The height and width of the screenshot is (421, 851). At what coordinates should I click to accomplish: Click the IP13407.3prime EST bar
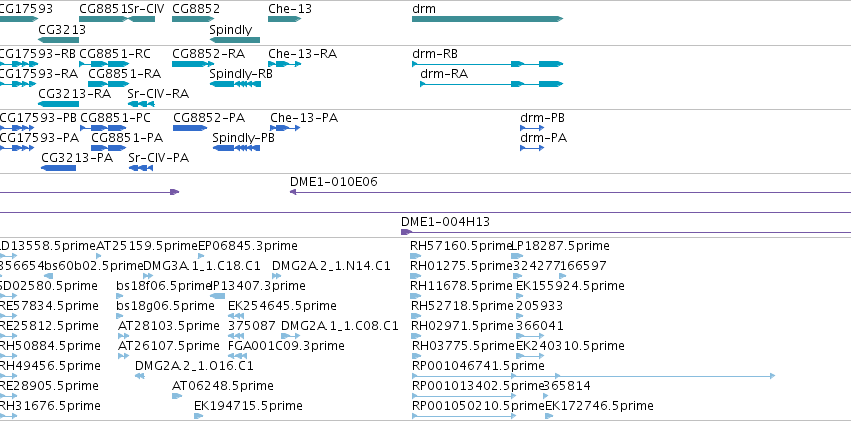click(x=217, y=296)
